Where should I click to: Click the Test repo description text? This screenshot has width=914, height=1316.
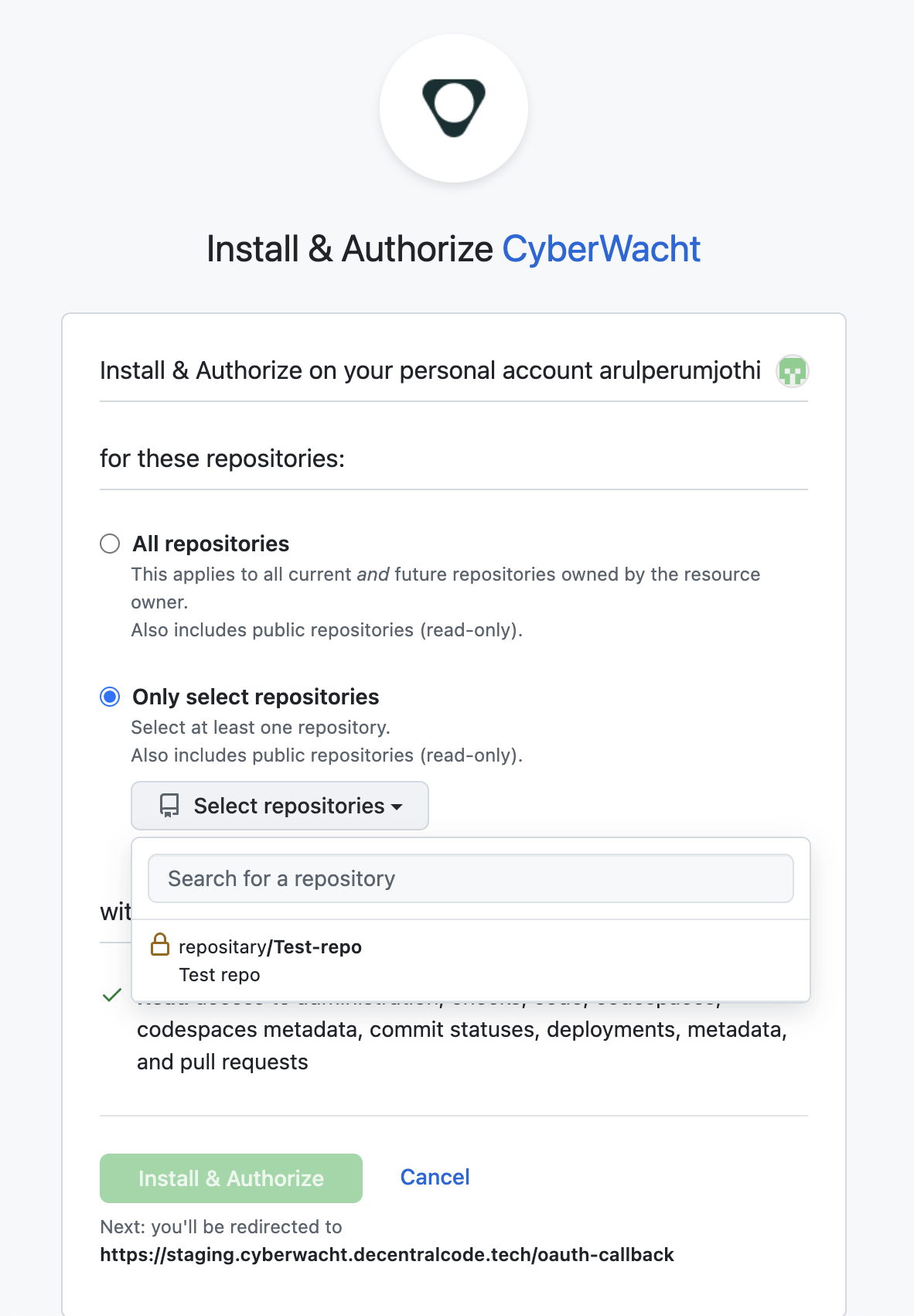coord(220,974)
